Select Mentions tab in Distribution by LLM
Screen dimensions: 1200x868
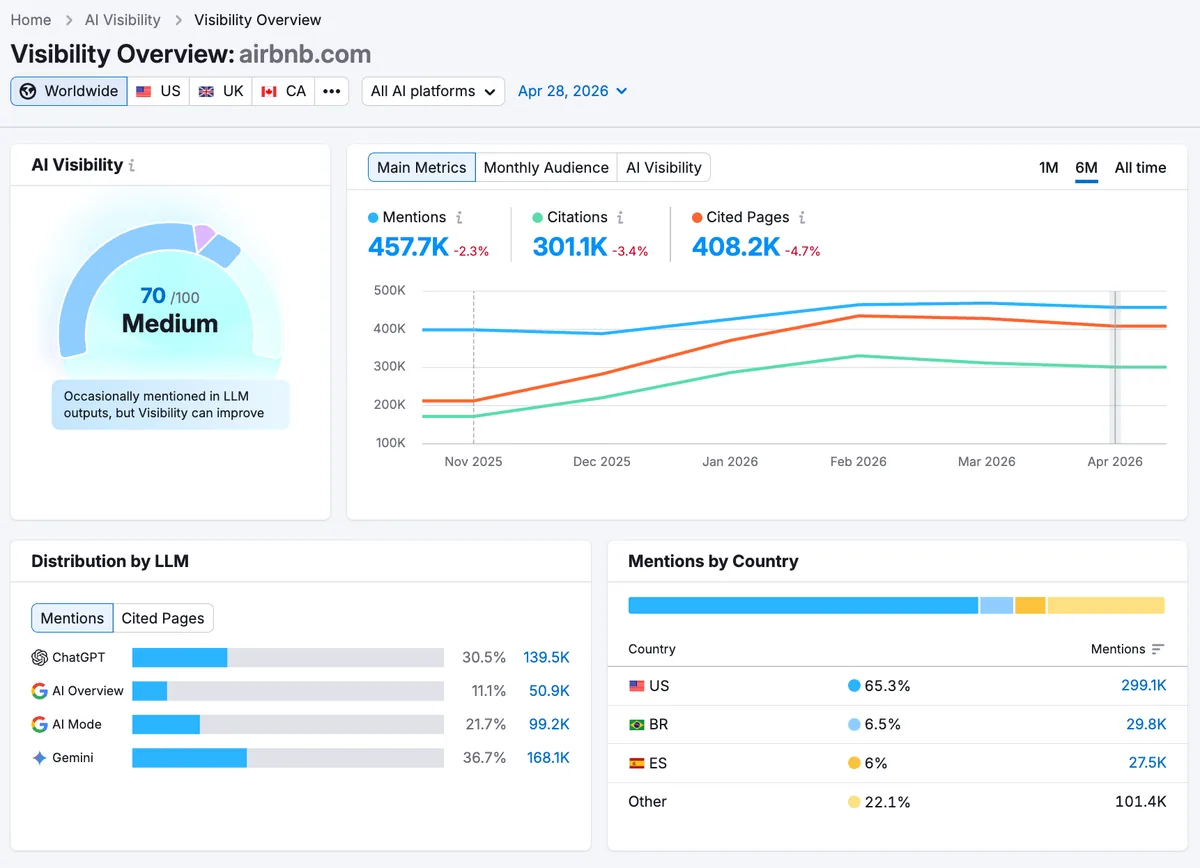72,618
